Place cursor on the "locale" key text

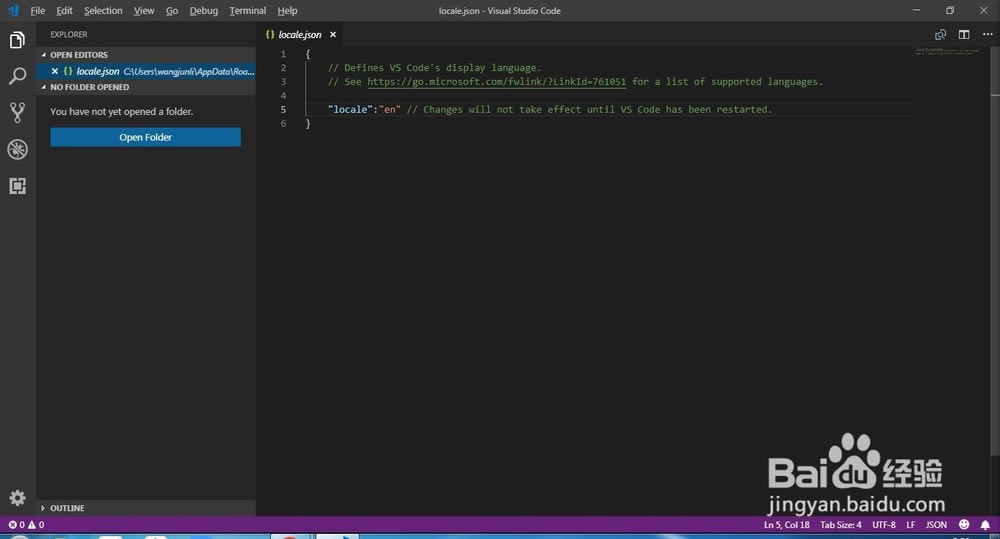350,109
